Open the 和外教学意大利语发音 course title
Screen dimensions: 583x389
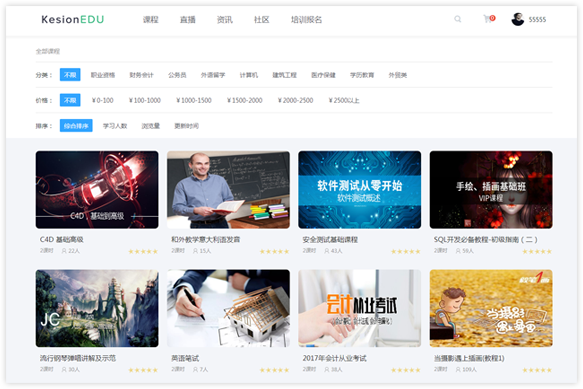click(206, 239)
